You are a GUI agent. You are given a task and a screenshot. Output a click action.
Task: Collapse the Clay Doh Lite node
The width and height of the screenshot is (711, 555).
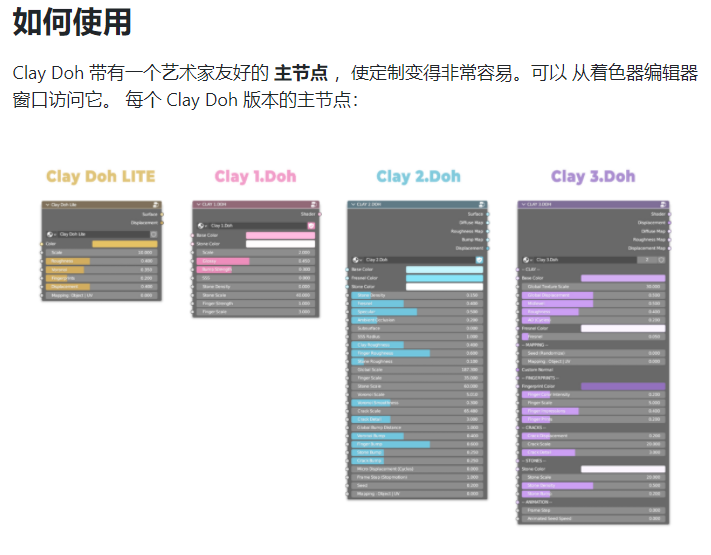tap(47, 204)
